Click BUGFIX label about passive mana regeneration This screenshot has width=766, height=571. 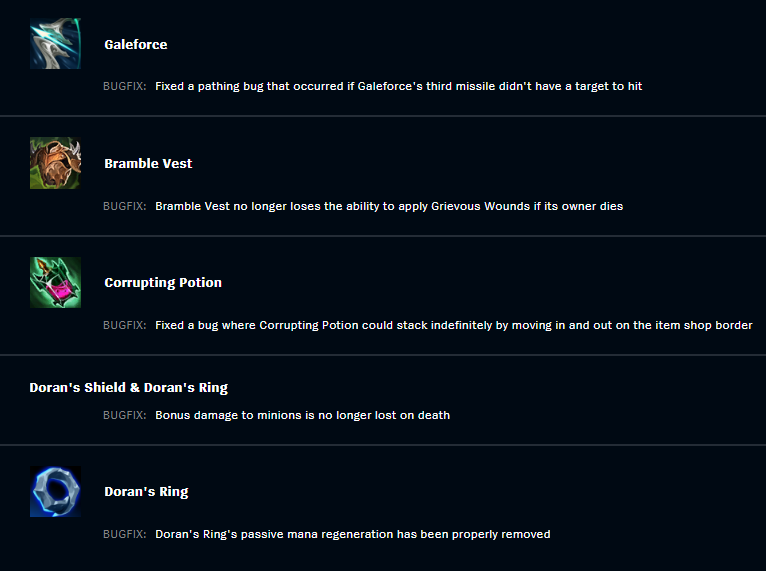click(x=125, y=534)
